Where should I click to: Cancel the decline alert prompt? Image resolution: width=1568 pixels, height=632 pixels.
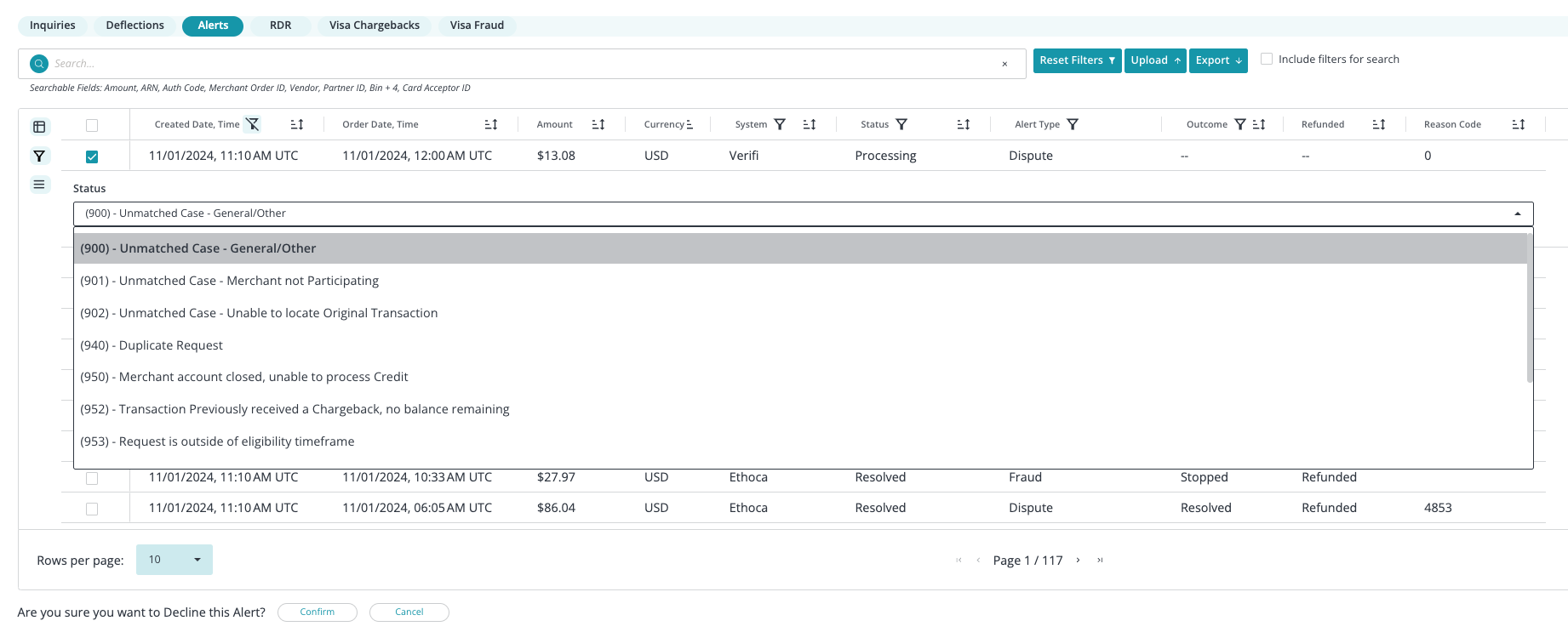[x=409, y=612]
